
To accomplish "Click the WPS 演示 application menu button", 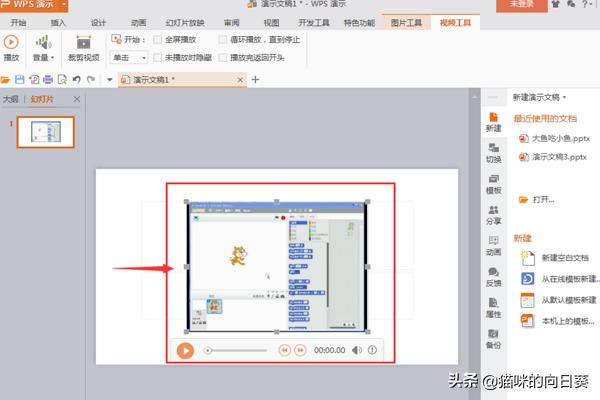I will (x=34, y=5).
